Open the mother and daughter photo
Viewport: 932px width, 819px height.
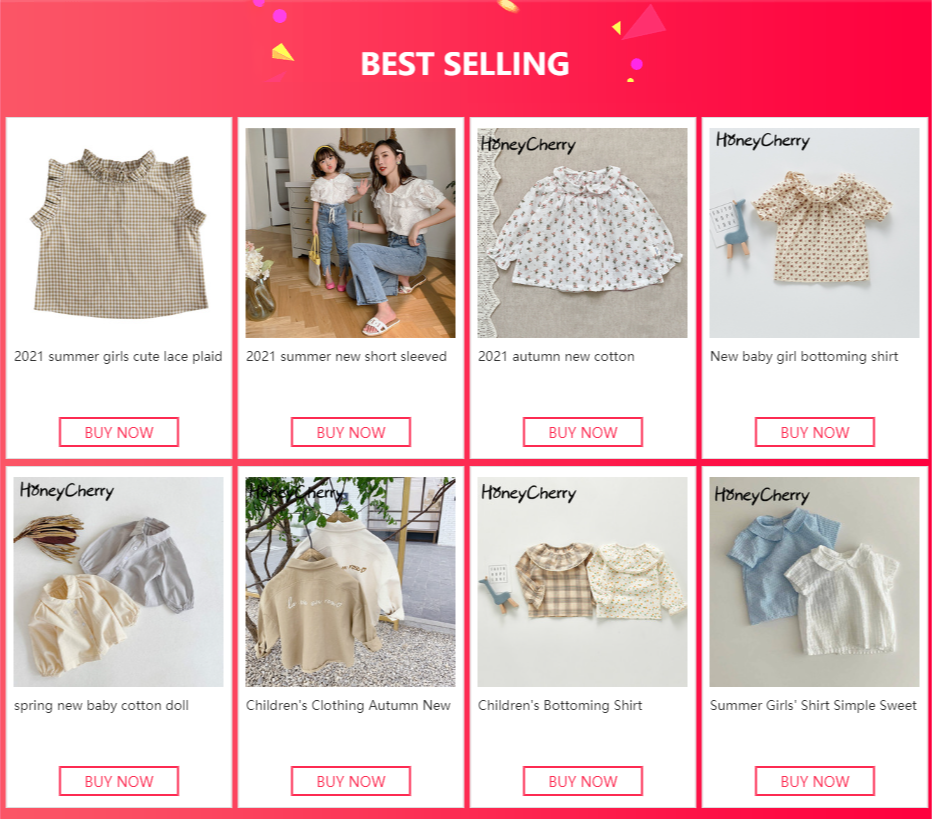point(351,233)
